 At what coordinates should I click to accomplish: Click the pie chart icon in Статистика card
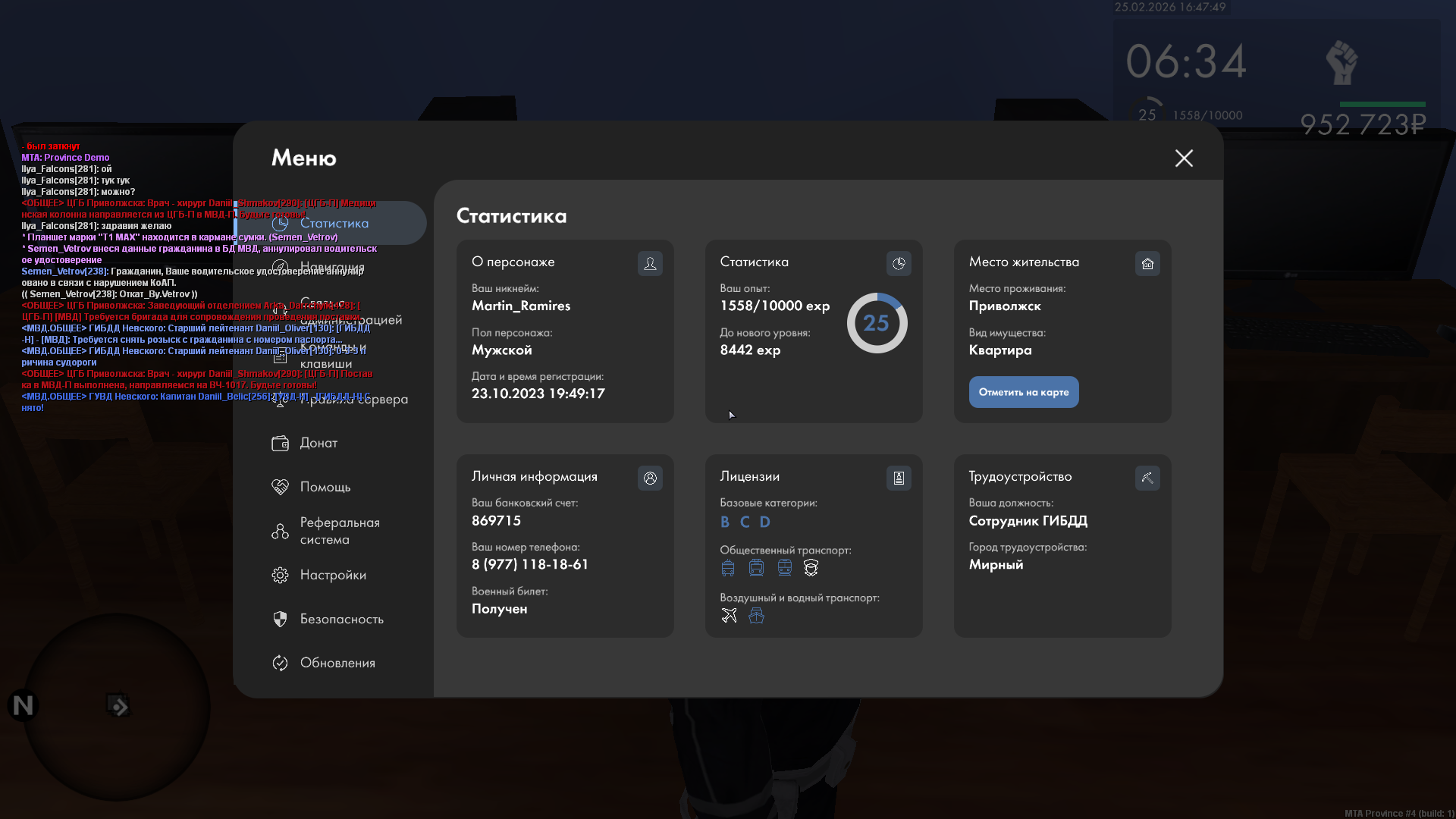[x=899, y=263]
